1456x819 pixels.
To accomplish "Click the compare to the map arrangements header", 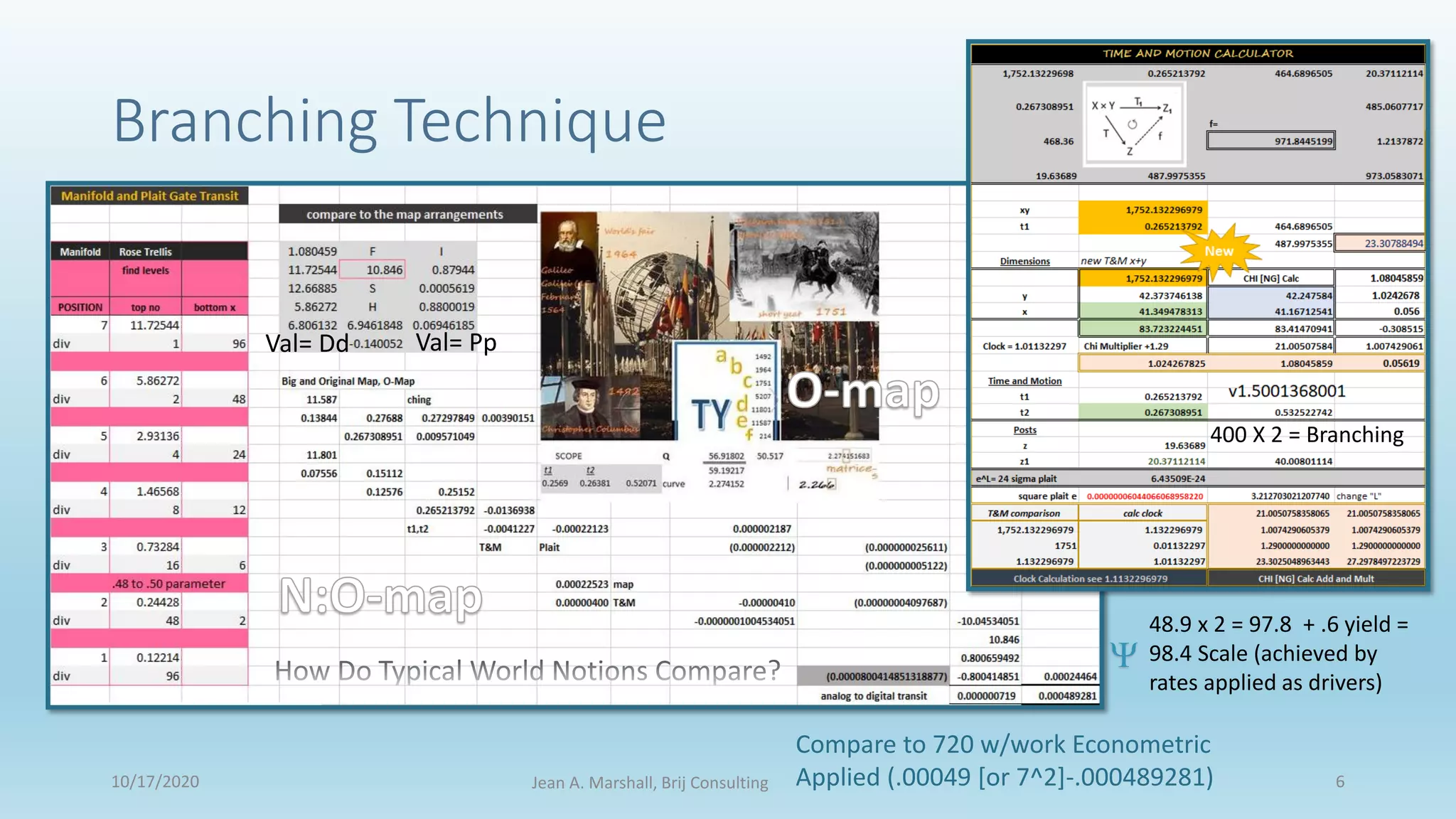I will click(x=407, y=214).
